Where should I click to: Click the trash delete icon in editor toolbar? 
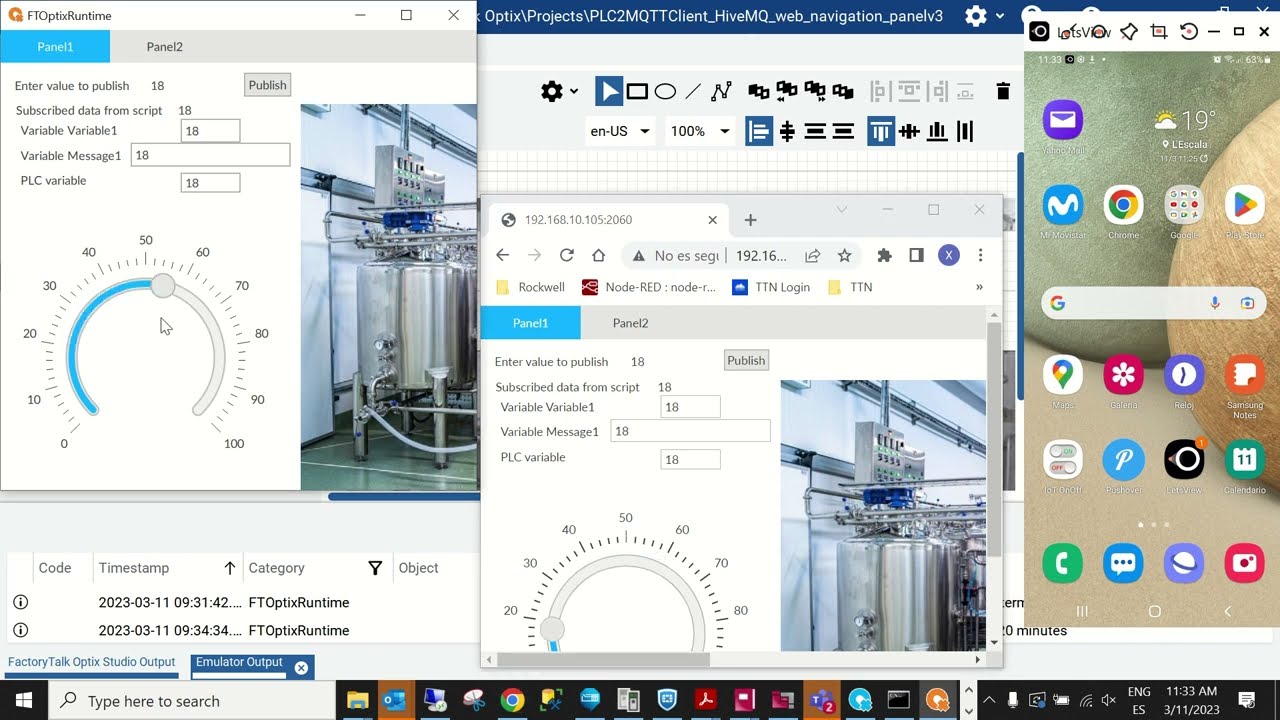pyautogui.click(x=1003, y=92)
